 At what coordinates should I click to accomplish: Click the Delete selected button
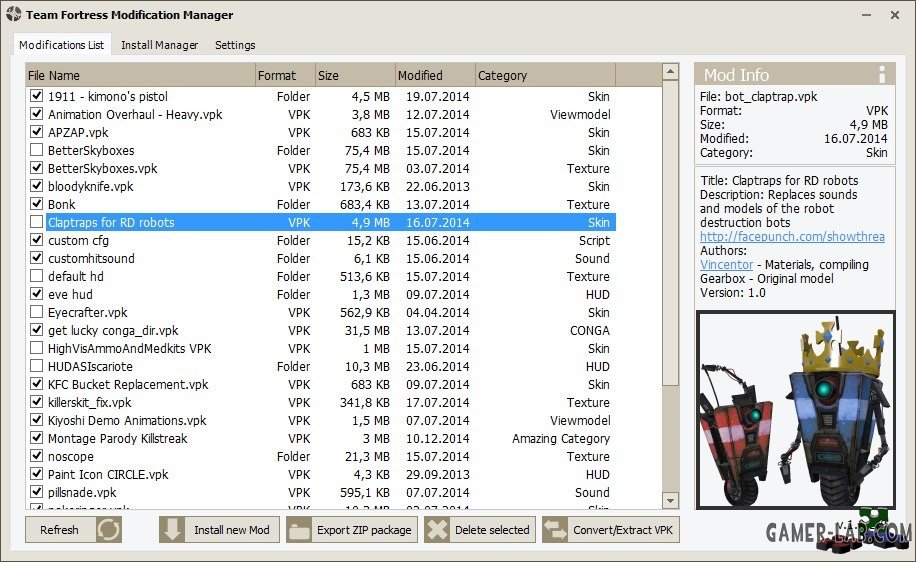pos(480,530)
